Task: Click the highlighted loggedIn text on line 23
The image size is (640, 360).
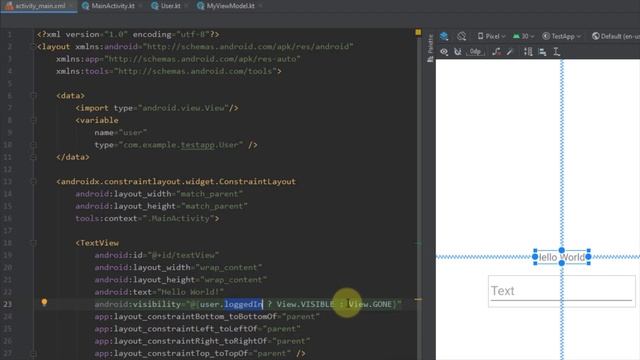Action: [x=243, y=304]
